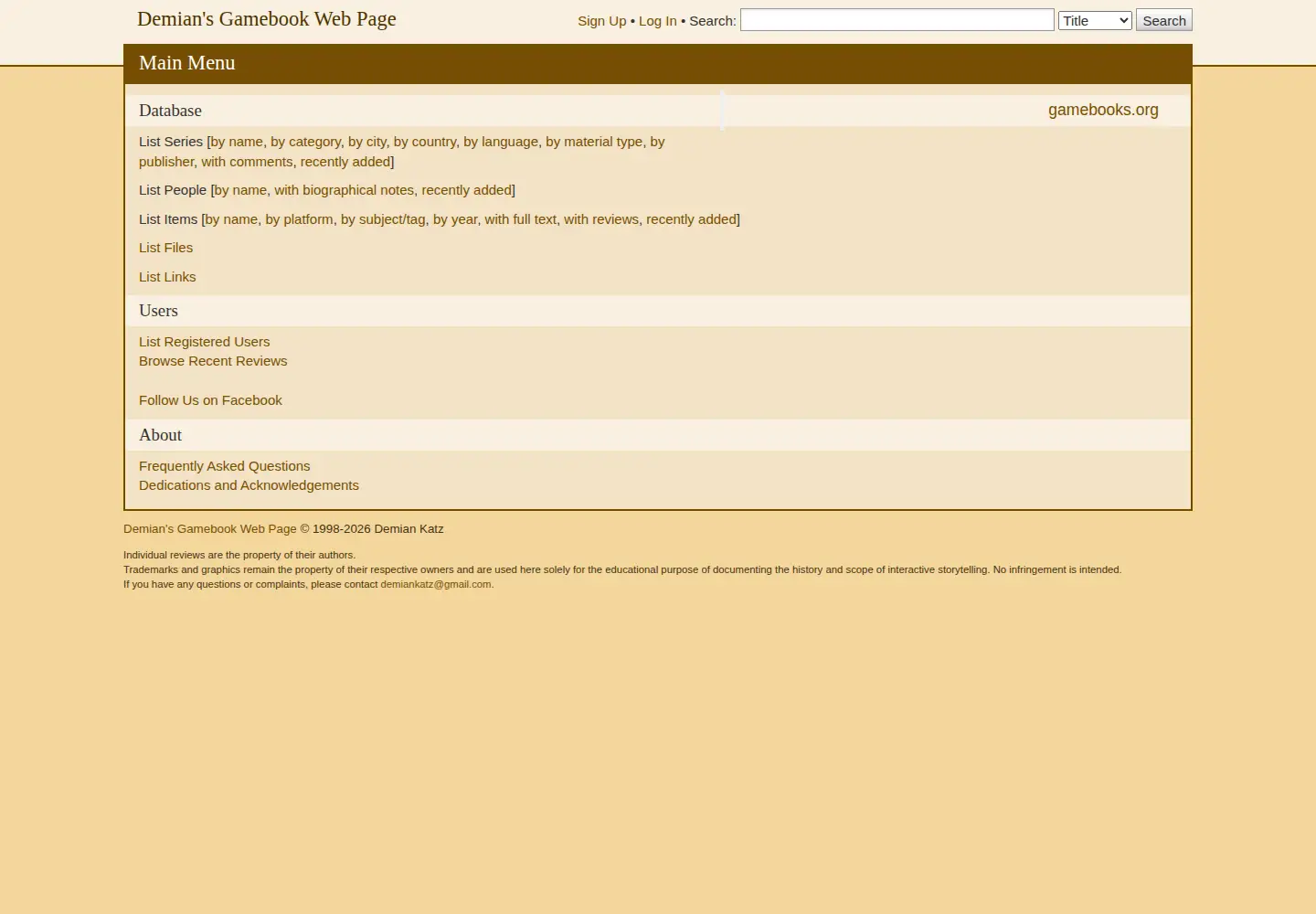
Task: List items by platform
Action: coord(299,219)
